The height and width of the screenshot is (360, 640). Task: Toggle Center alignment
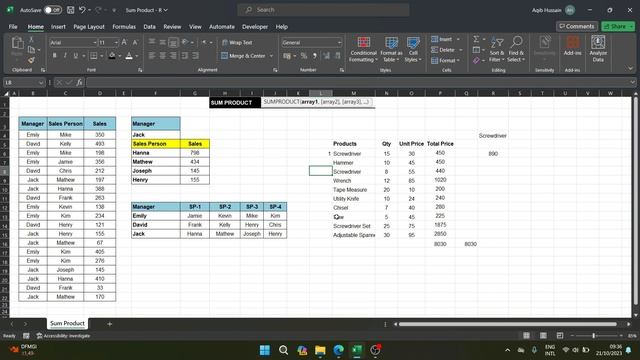[x=162, y=56]
